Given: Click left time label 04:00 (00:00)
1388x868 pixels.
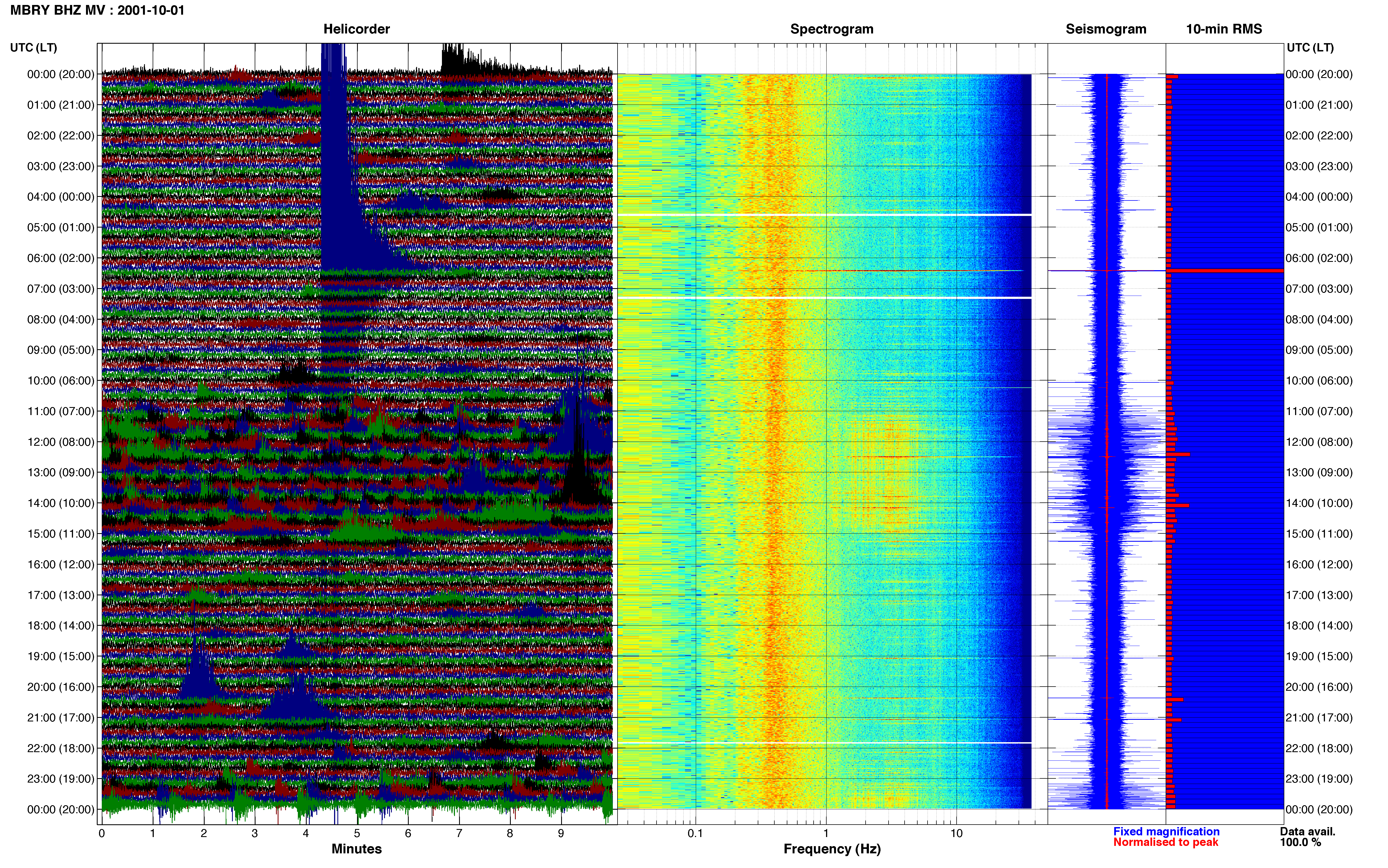Looking at the screenshot, I should [61, 197].
